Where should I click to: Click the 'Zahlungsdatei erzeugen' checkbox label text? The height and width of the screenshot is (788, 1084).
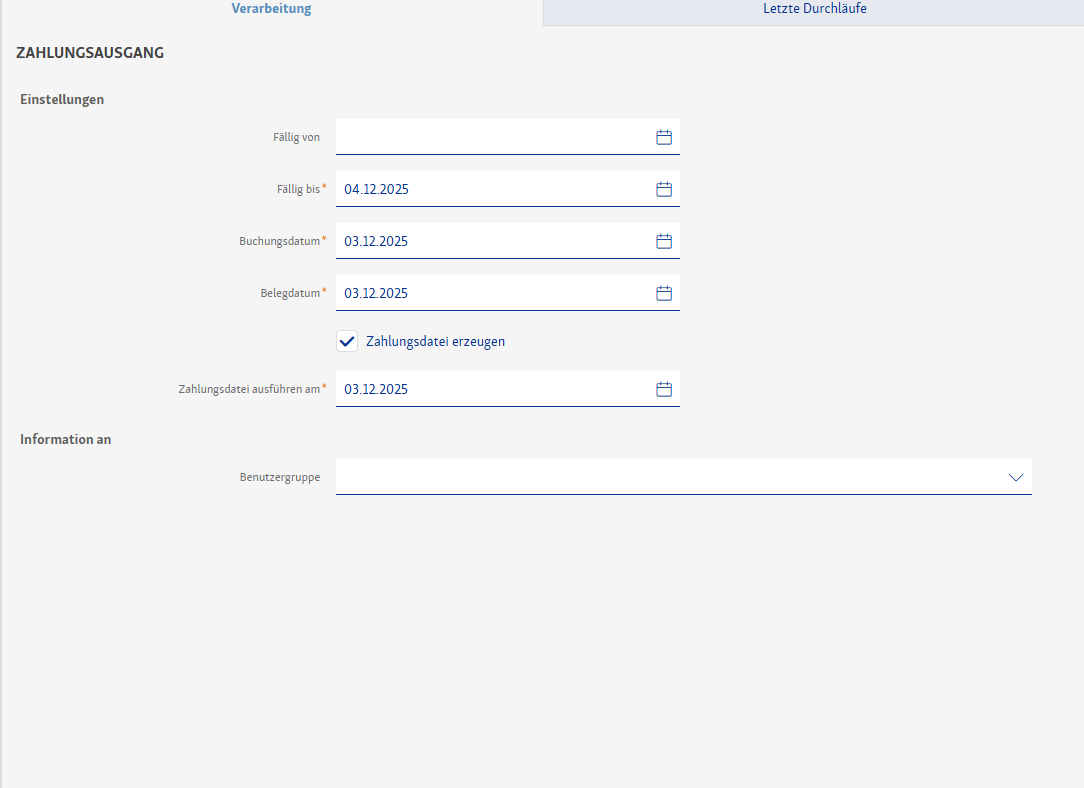click(x=435, y=341)
